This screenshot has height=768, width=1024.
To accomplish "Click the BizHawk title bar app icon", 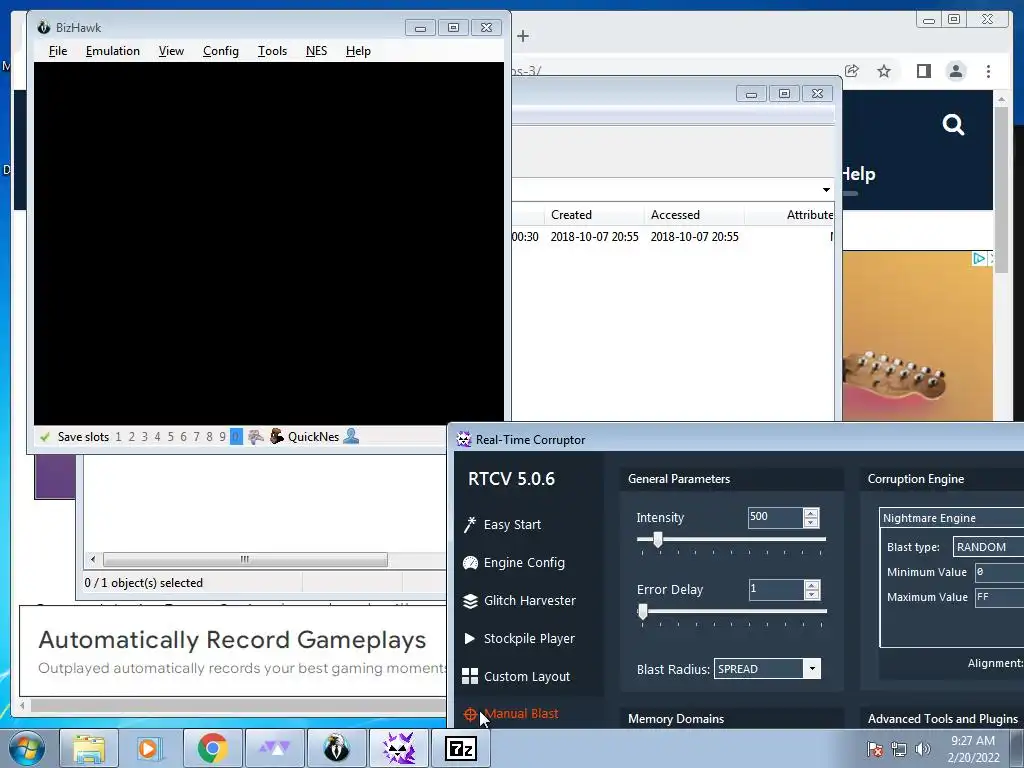I will [44, 27].
